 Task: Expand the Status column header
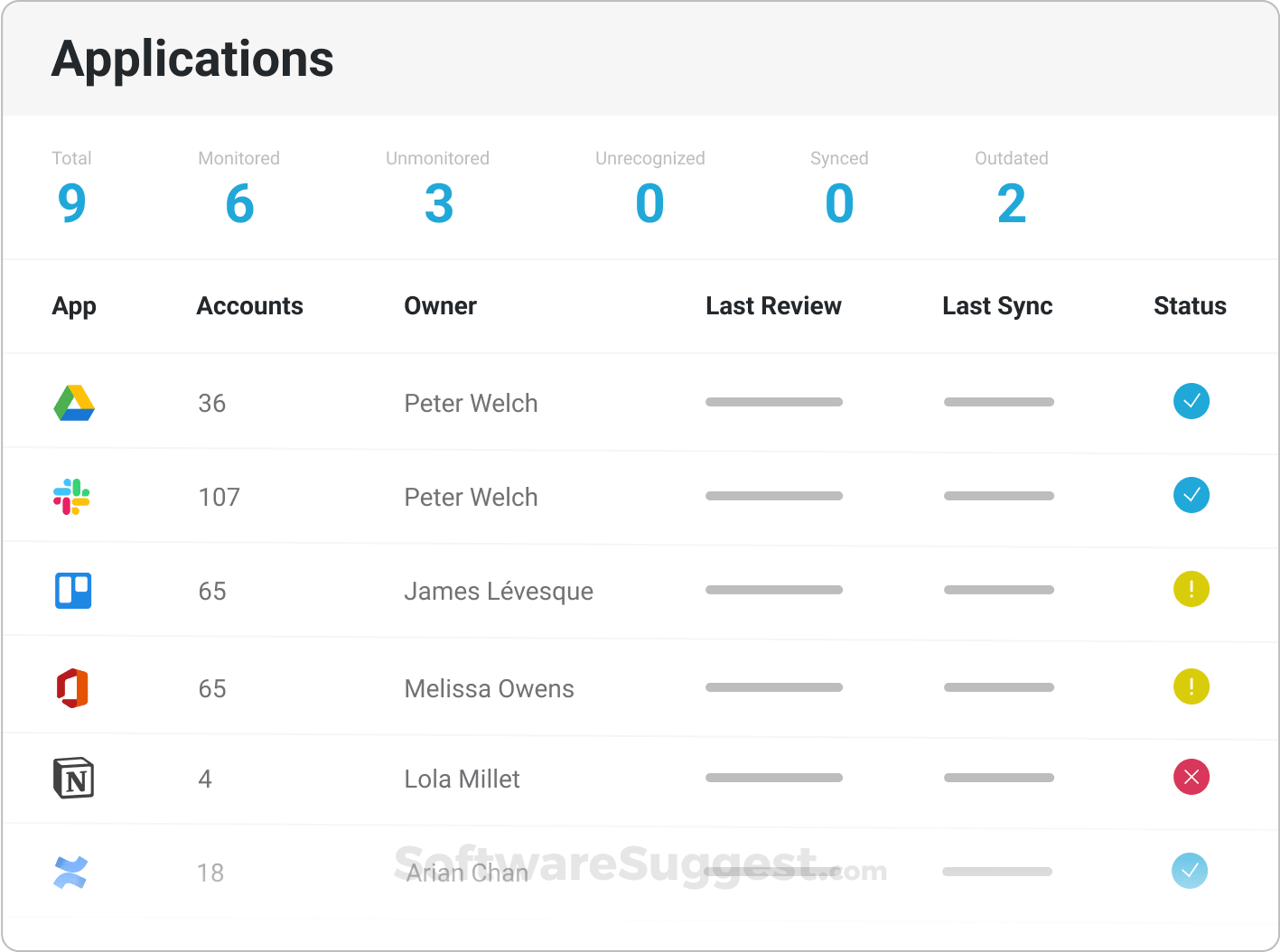pyautogui.click(x=1190, y=306)
